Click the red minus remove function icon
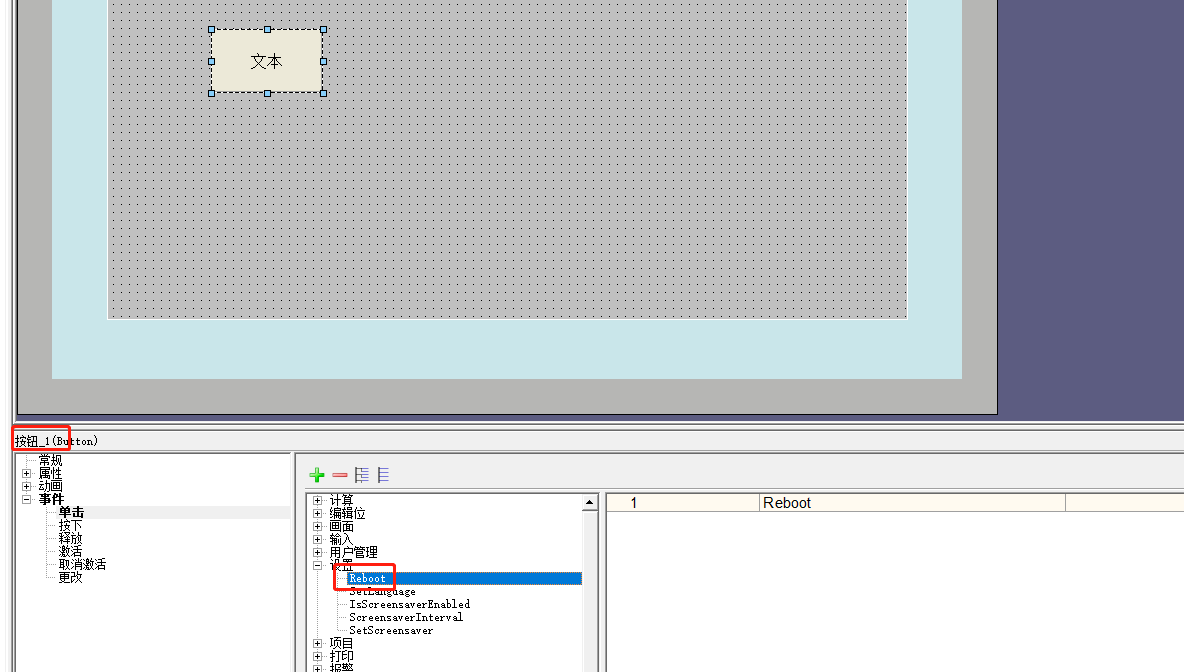This screenshot has height=672, width=1184. pyautogui.click(x=340, y=475)
